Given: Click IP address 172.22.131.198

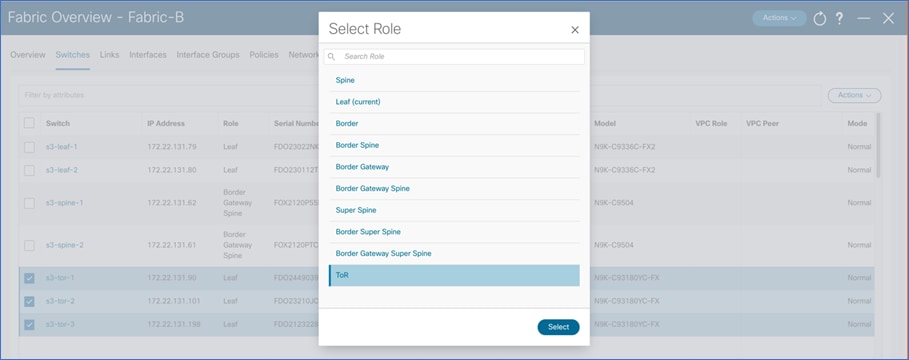Looking at the screenshot, I should coord(174,324).
